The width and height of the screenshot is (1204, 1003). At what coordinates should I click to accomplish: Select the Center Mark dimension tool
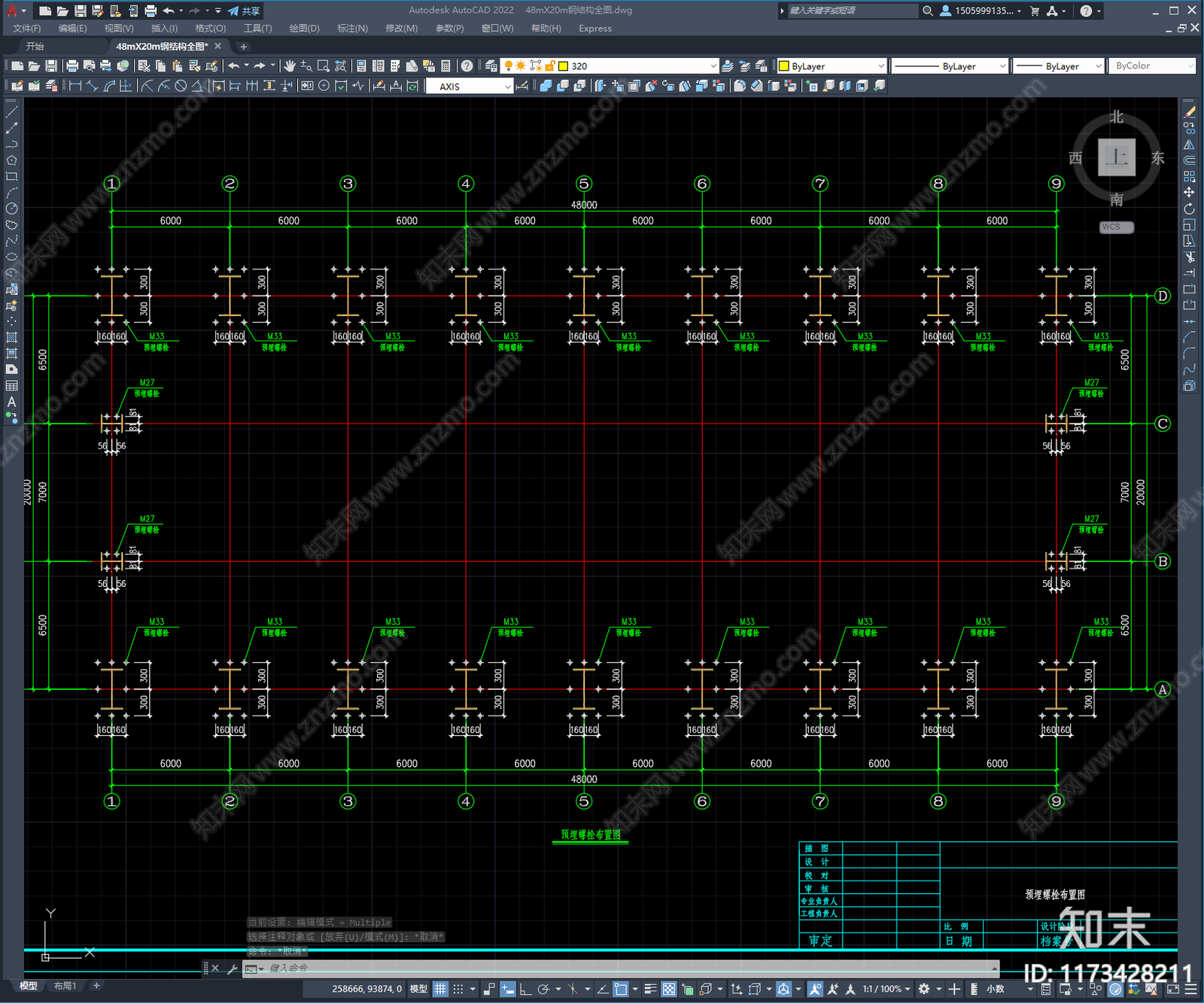324,86
